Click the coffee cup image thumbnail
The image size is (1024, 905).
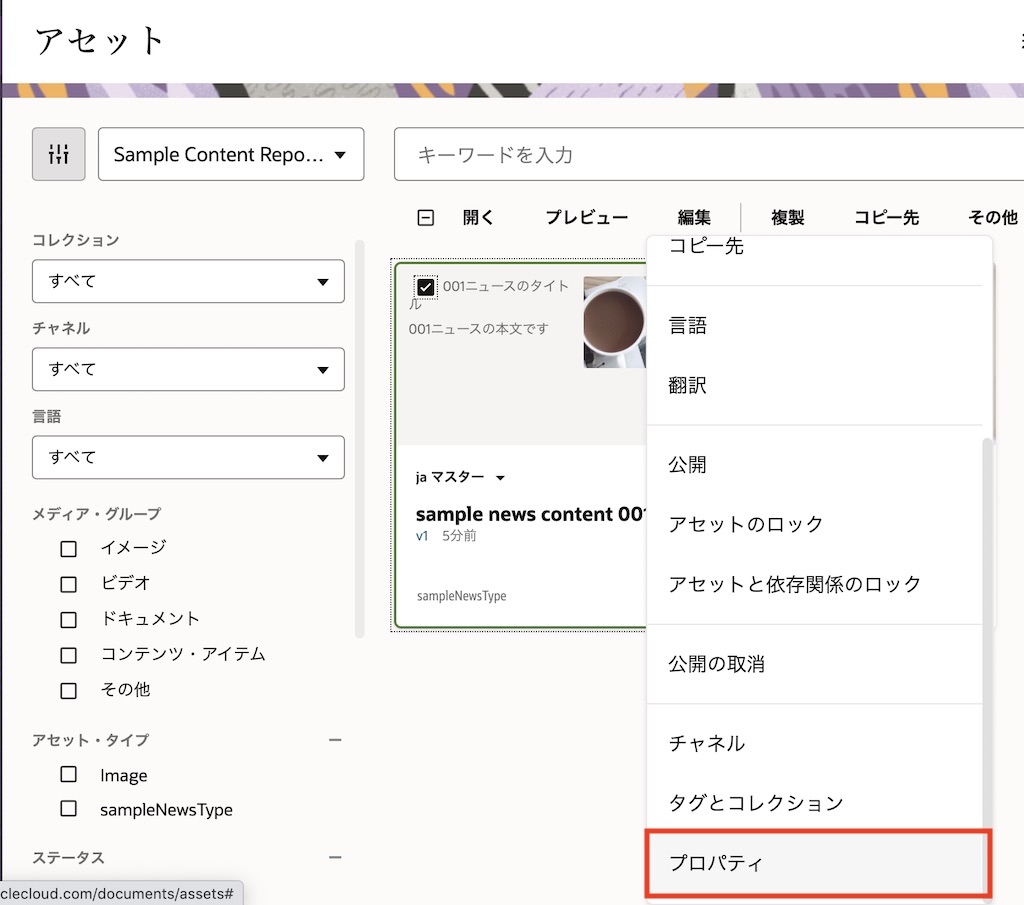pos(617,321)
